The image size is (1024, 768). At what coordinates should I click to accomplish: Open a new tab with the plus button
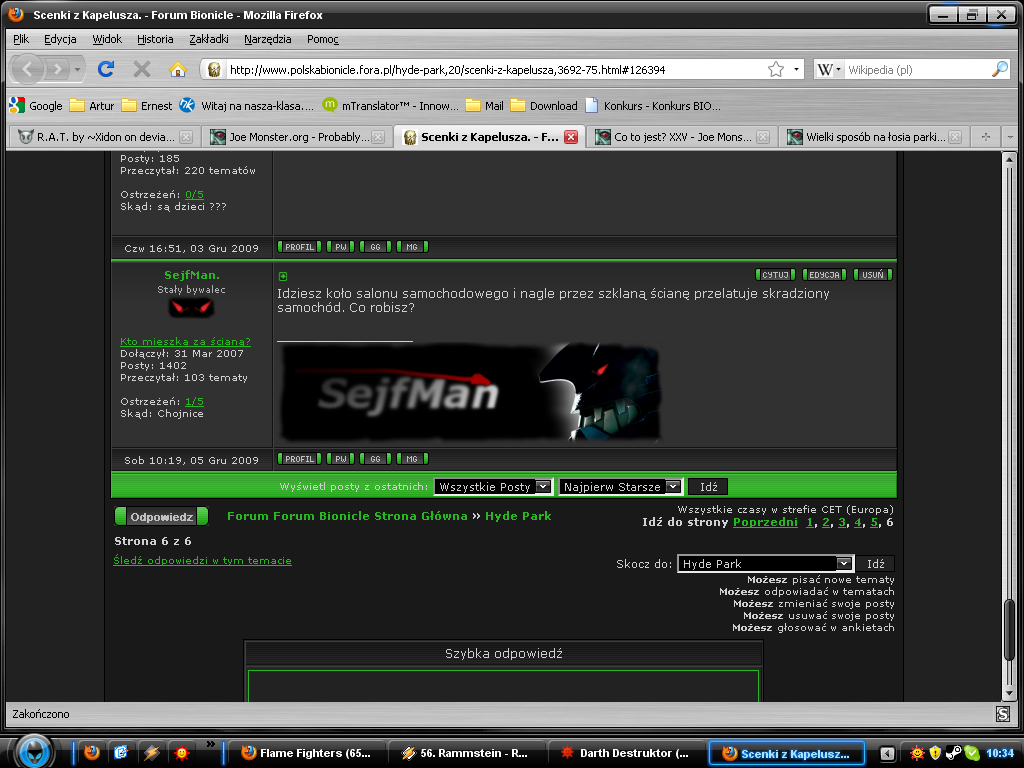pyautogui.click(x=985, y=137)
